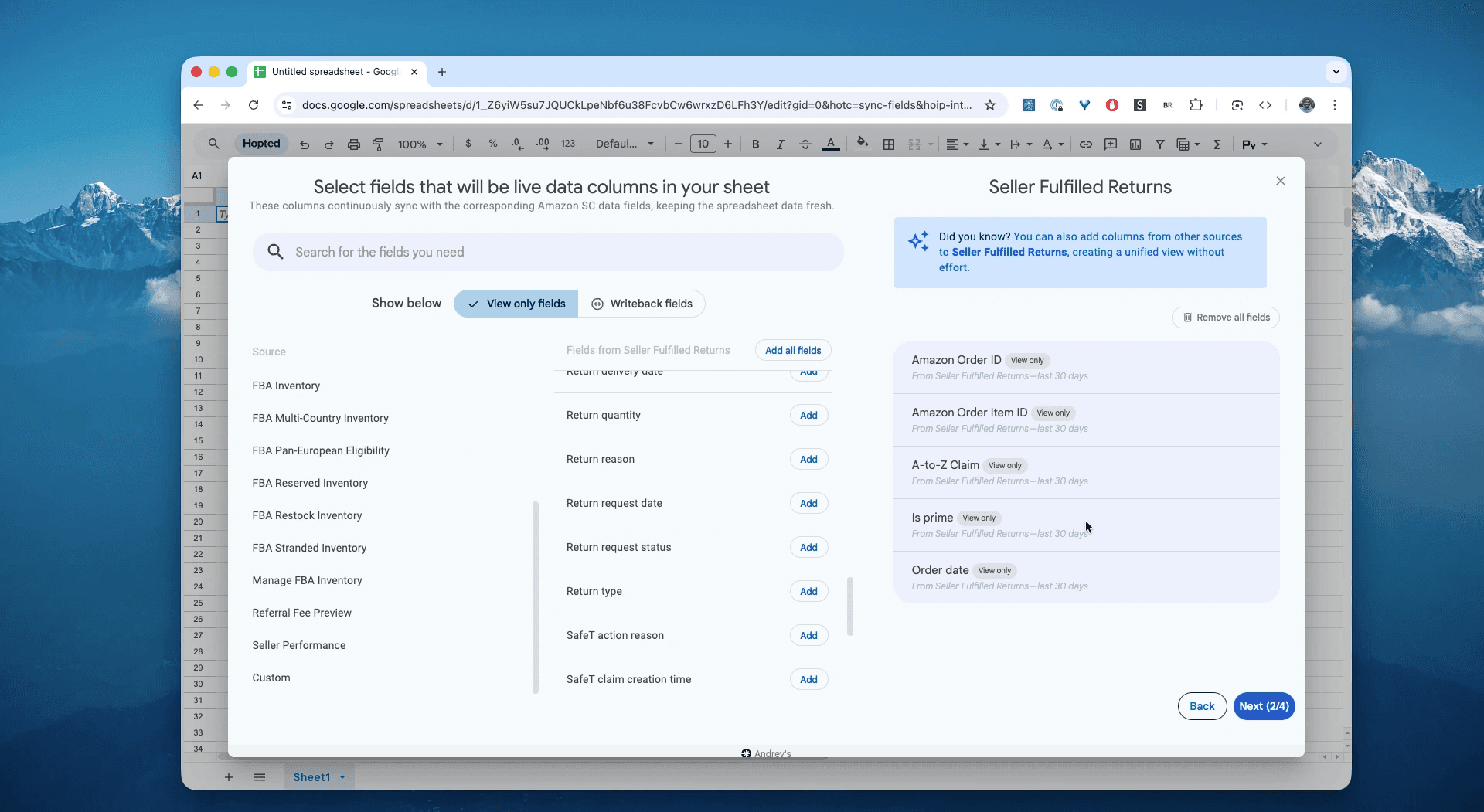Screen dimensions: 1484x812
Task: Toggle italic formatting
Action: (x=780, y=144)
